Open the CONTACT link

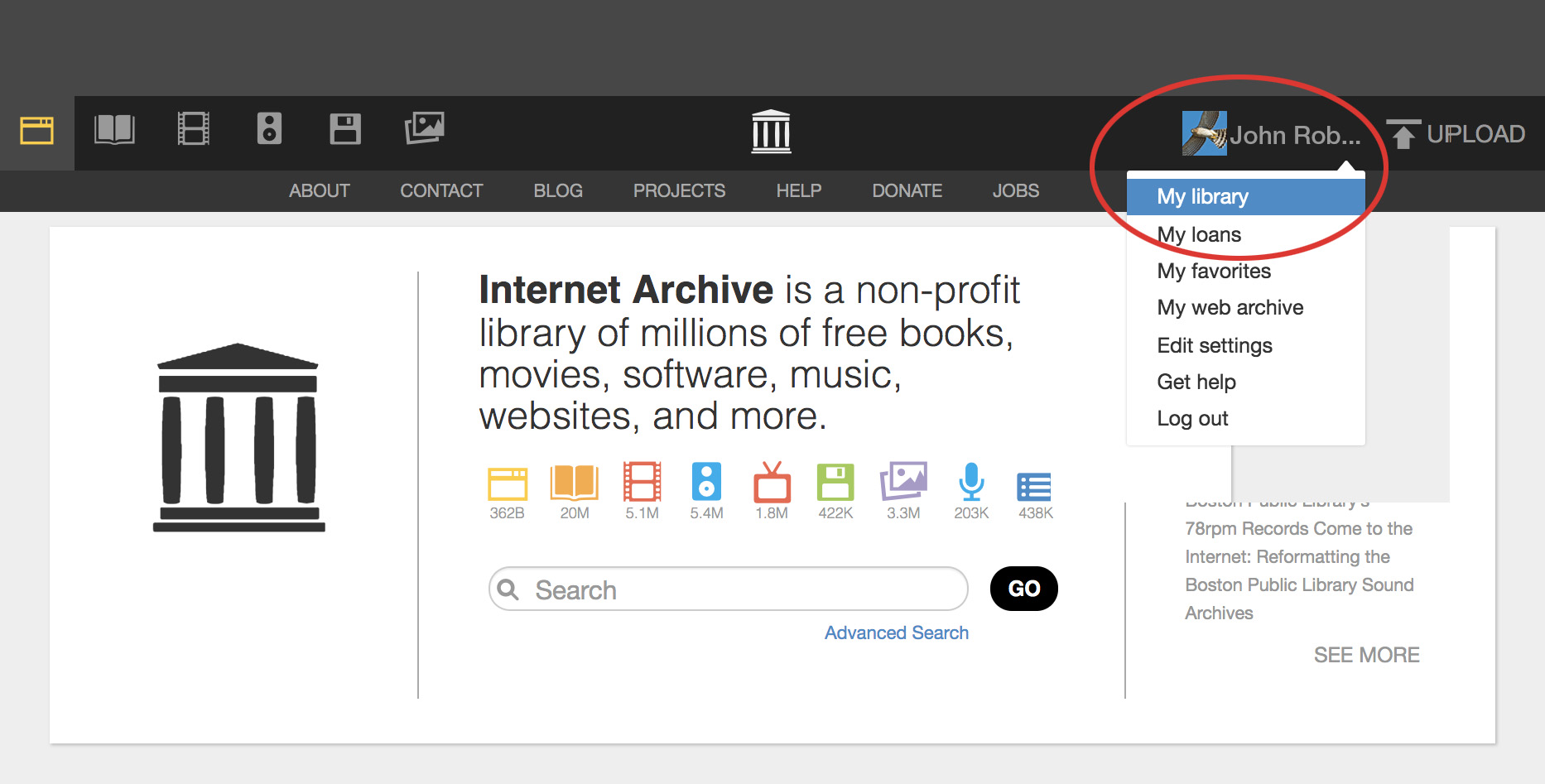tap(441, 191)
